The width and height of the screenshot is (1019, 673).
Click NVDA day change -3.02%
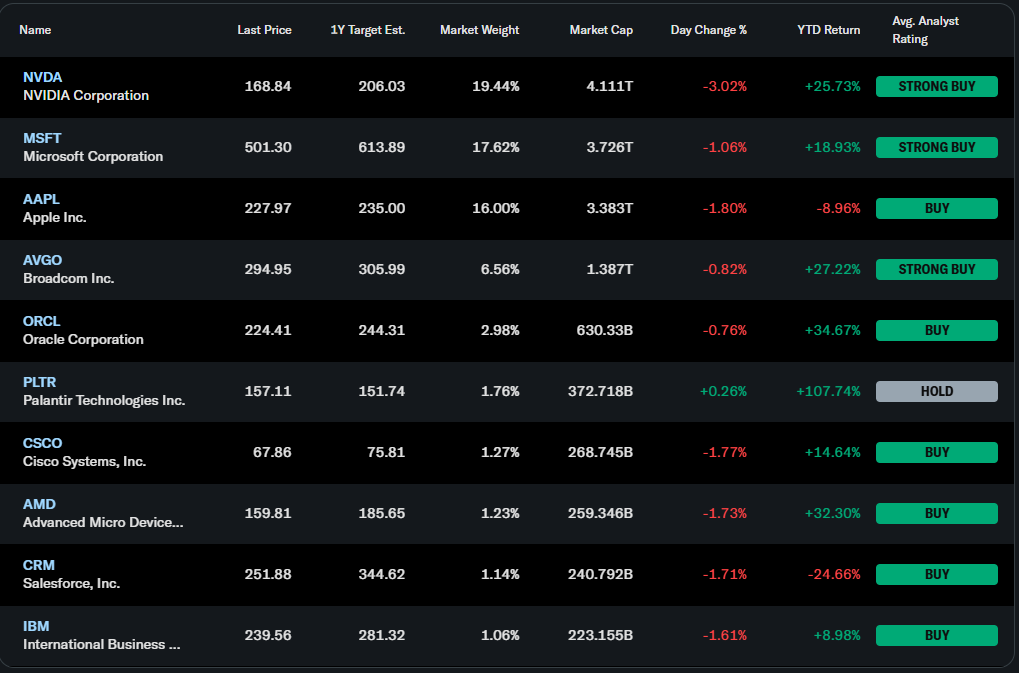point(725,86)
